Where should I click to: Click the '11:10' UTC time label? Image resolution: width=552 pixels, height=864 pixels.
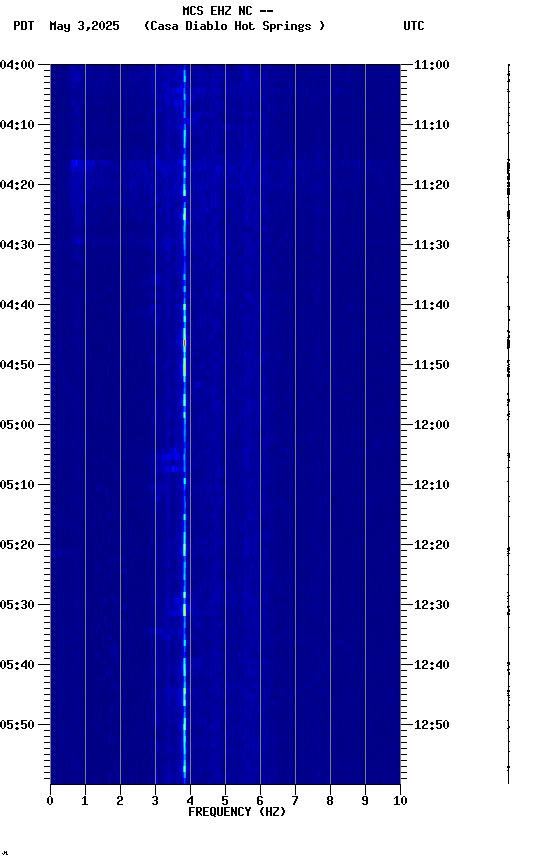point(431,125)
